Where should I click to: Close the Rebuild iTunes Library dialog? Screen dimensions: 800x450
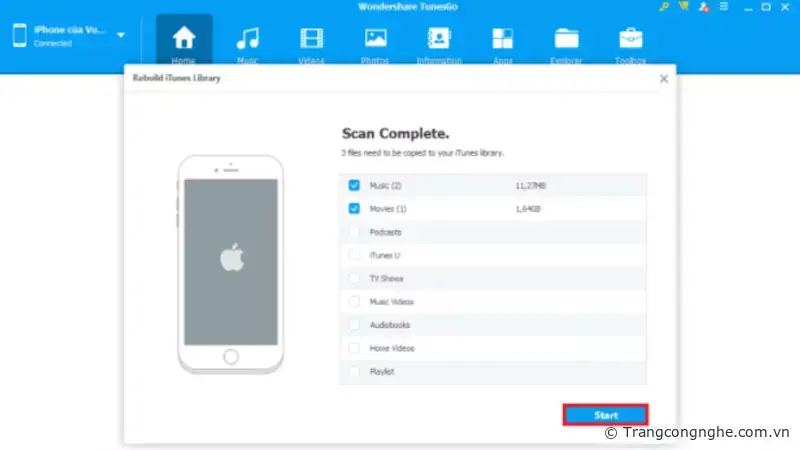663,78
